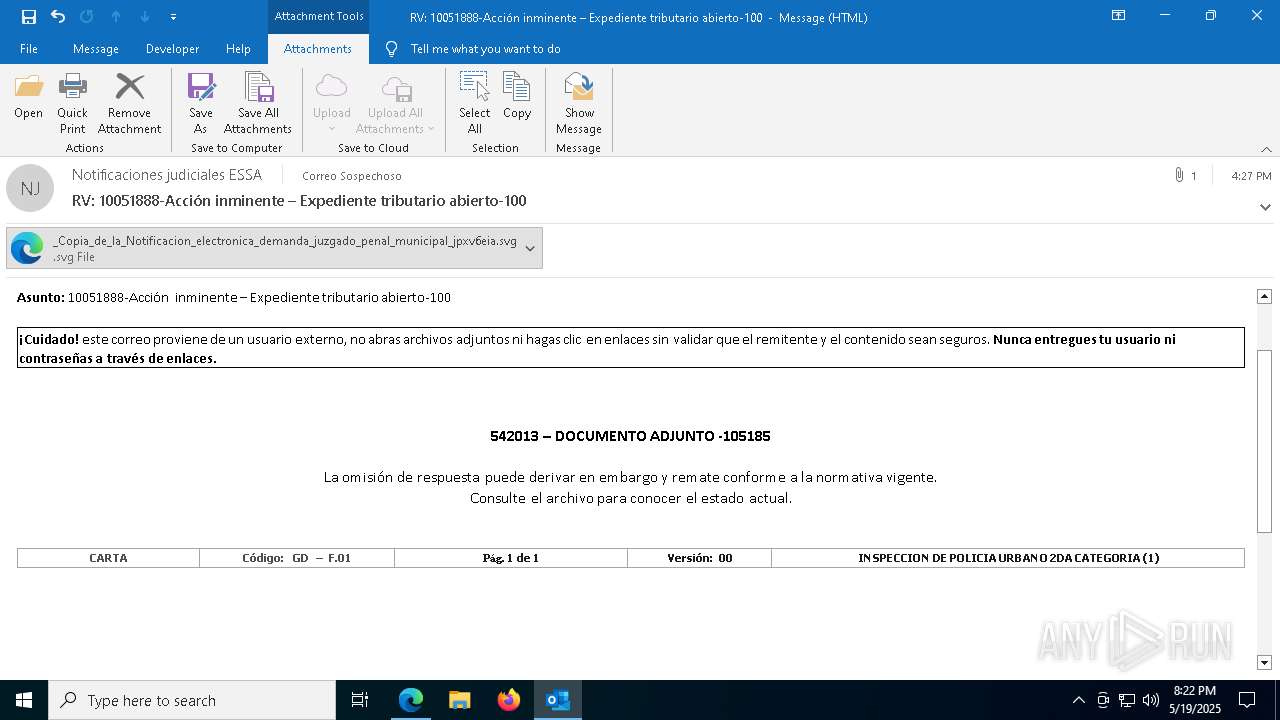This screenshot has width=1280, height=720.
Task: Open Ribbon Display Options in the title bar
Action: [1118, 16]
